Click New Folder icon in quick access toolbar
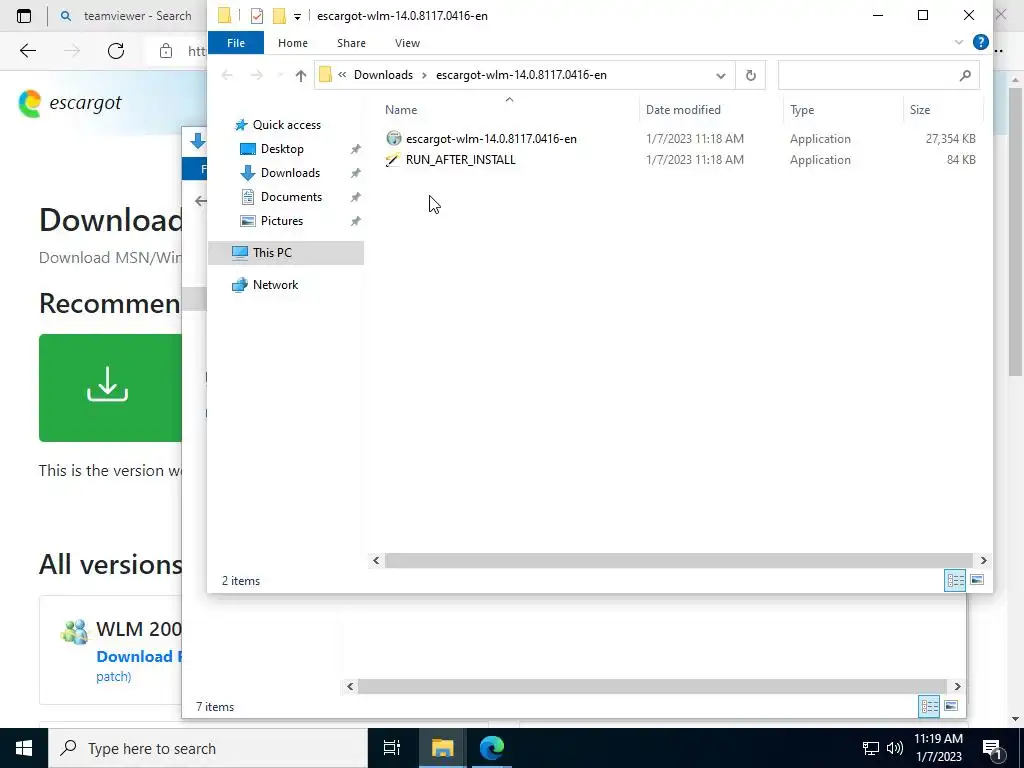Image resolution: width=1024 pixels, height=768 pixels. (x=279, y=16)
